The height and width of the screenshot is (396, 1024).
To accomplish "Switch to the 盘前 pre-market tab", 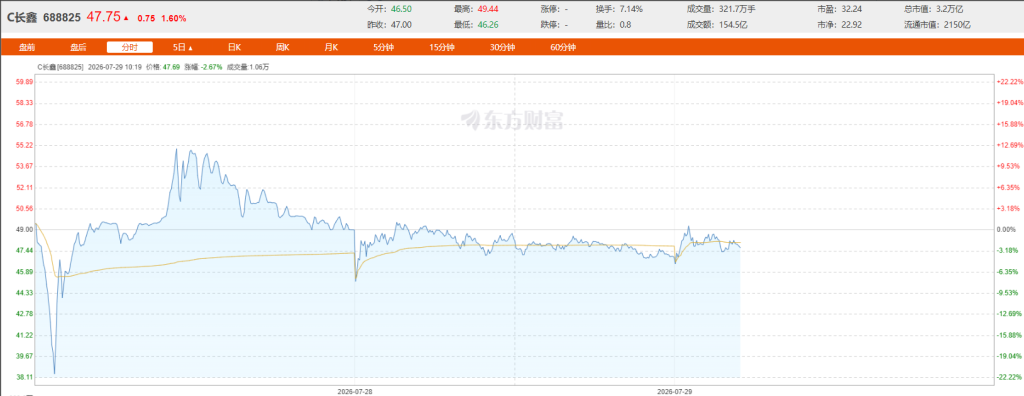I will coord(27,48).
